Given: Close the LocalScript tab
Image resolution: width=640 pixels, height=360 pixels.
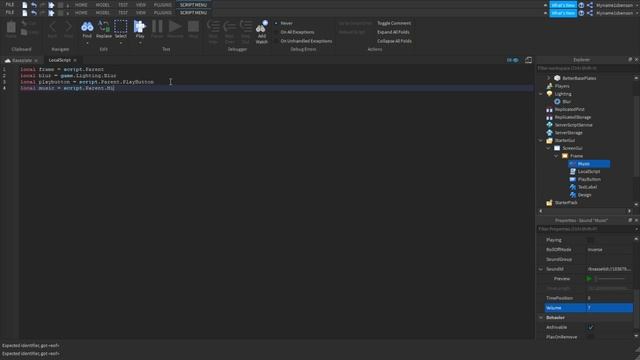Looking at the screenshot, I should [75, 60].
